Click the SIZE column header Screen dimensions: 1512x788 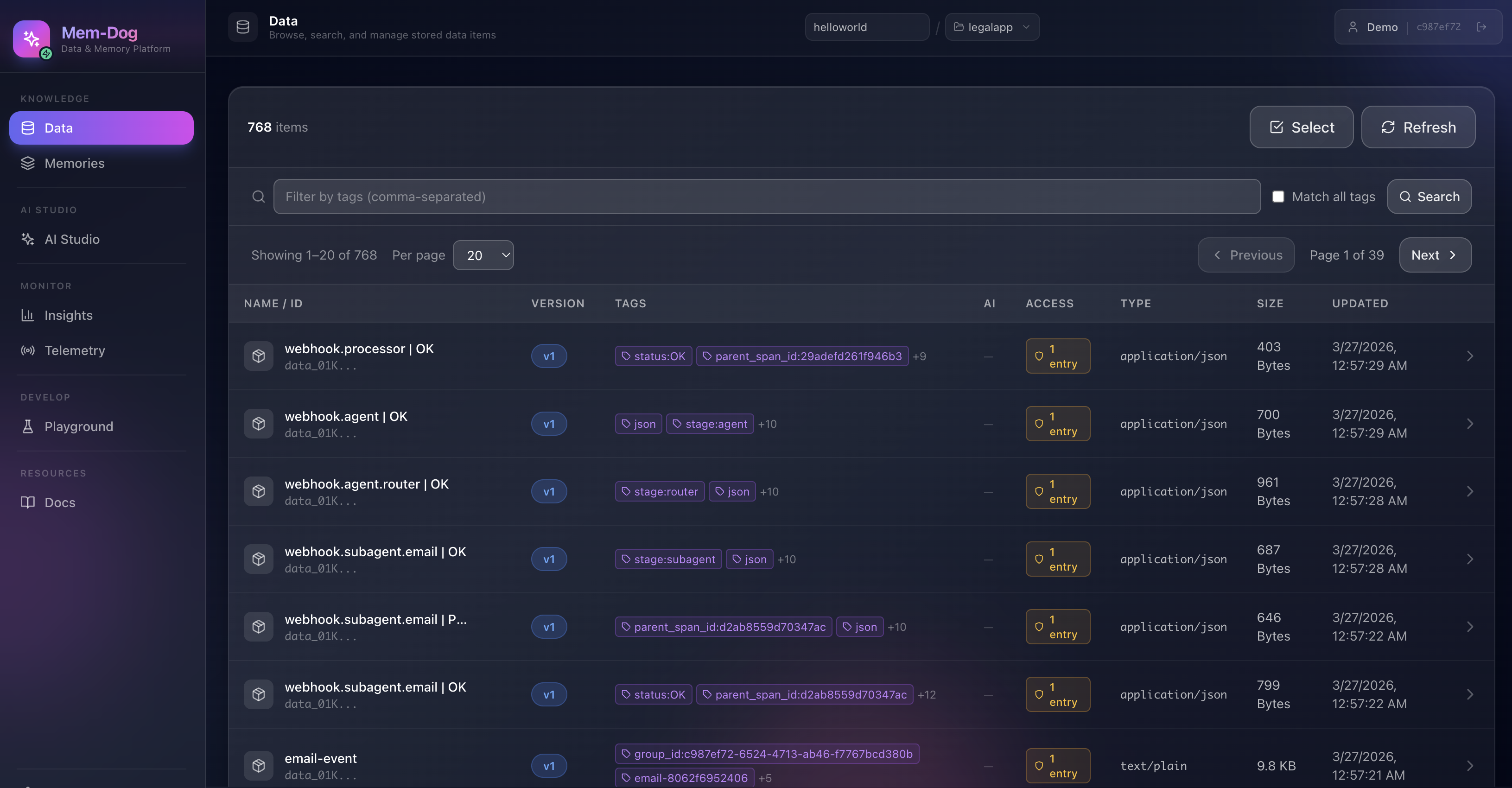click(1270, 304)
